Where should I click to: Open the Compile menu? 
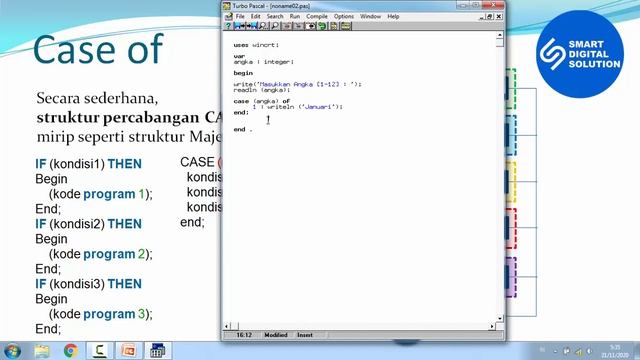(x=317, y=16)
